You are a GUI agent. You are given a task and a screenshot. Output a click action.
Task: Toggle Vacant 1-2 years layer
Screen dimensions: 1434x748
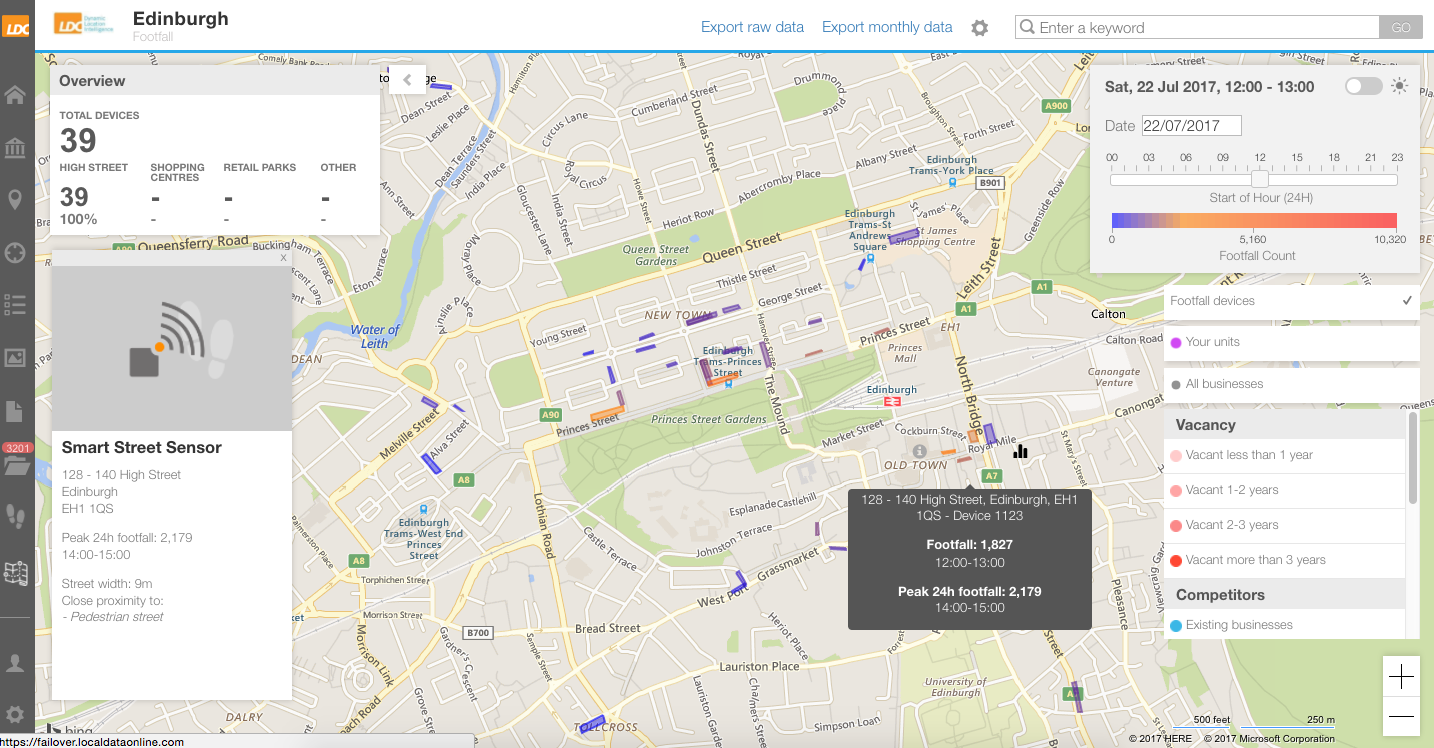[x=1285, y=490]
